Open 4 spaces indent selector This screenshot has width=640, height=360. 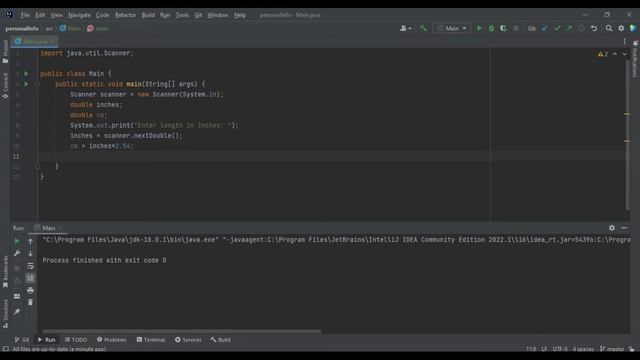pos(583,349)
